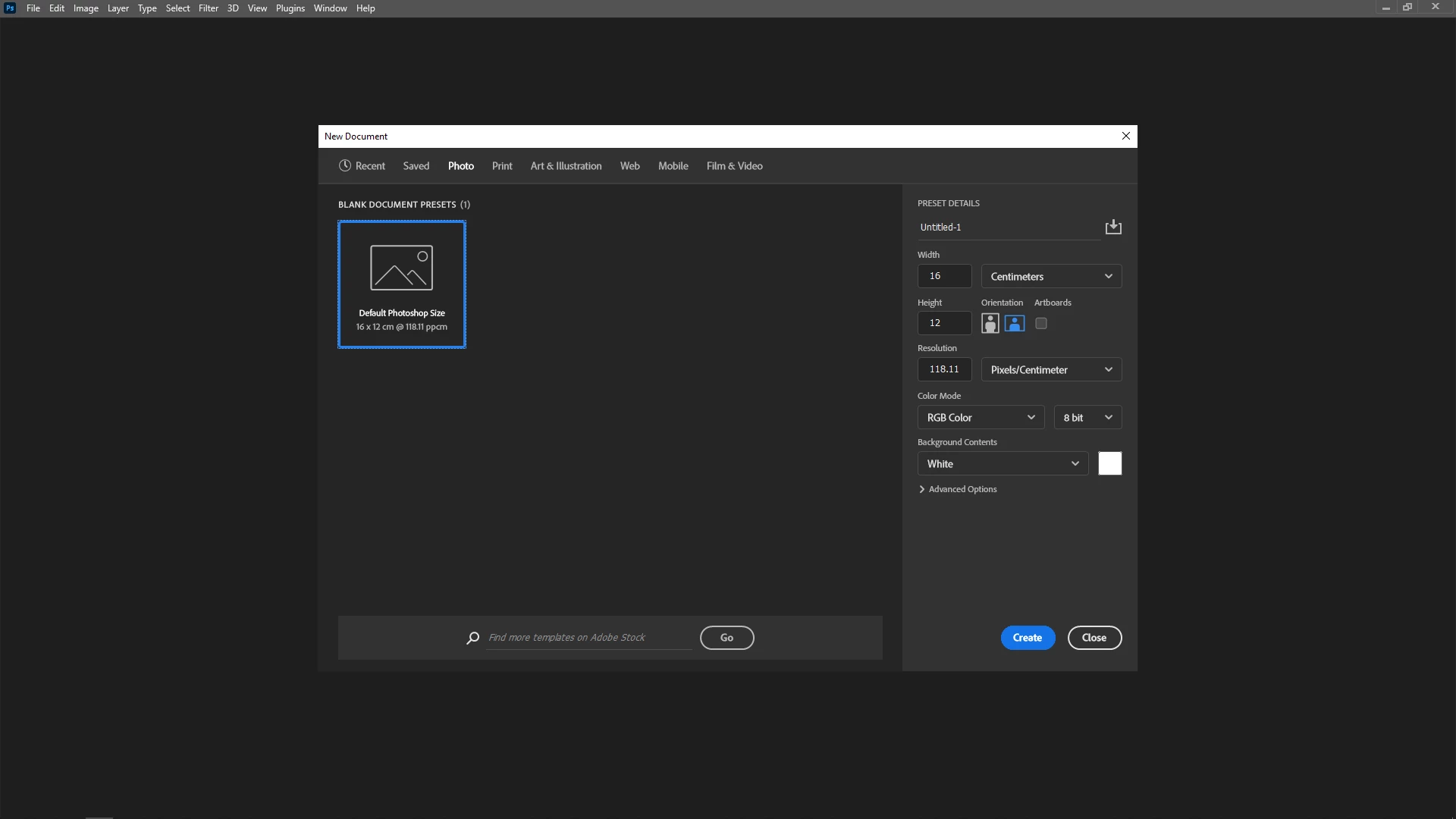Click the Photoshop logo icon
Image resolution: width=1456 pixels, height=819 pixels.
coord(10,8)
